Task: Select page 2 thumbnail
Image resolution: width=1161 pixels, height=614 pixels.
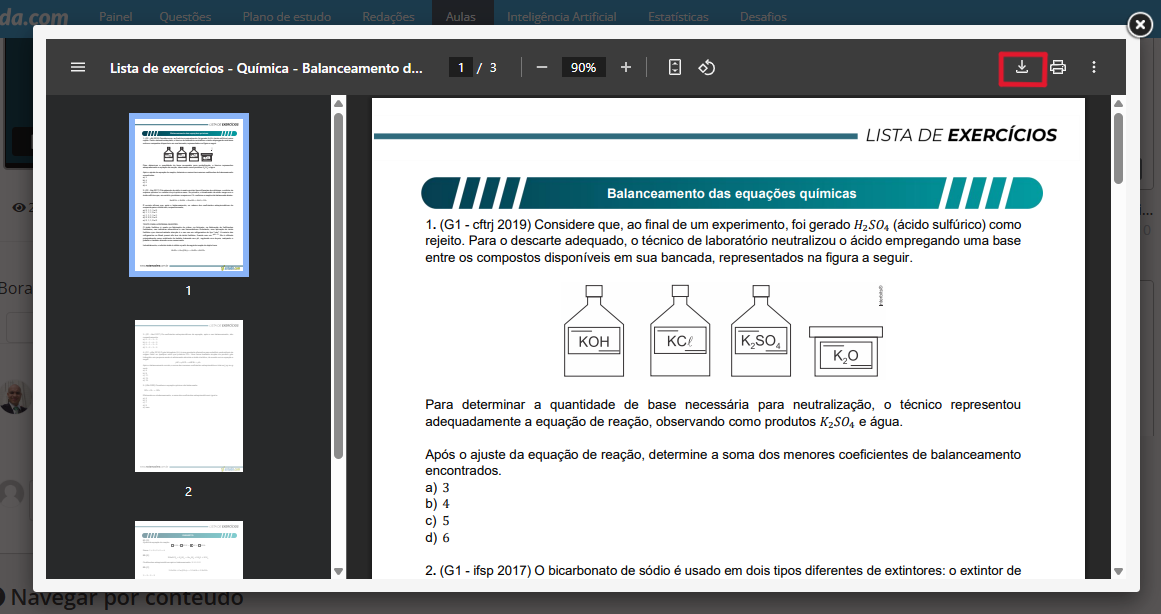Action: tap(189, 396)
